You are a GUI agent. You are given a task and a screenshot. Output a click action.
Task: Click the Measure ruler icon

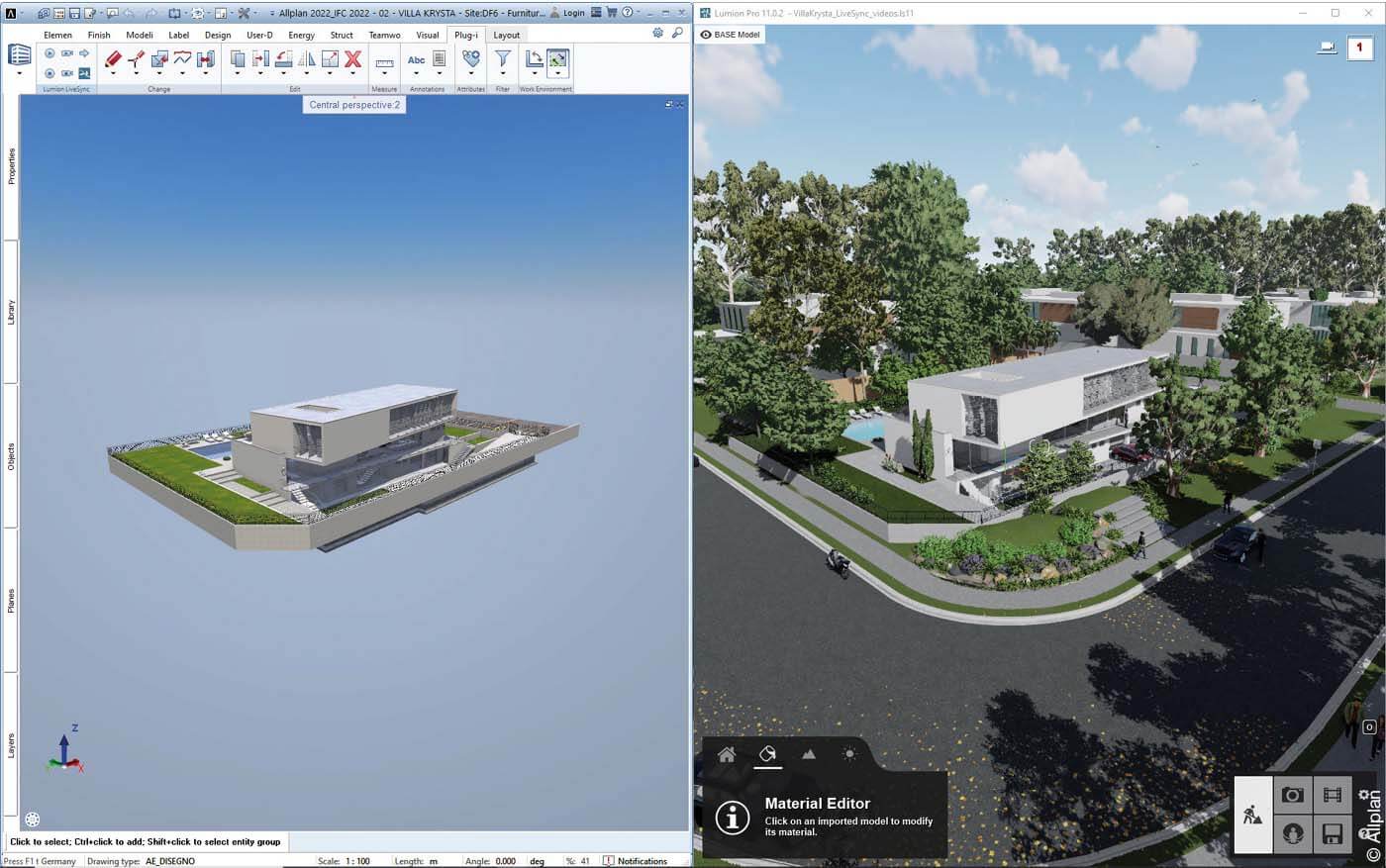(x=384, y=62)
